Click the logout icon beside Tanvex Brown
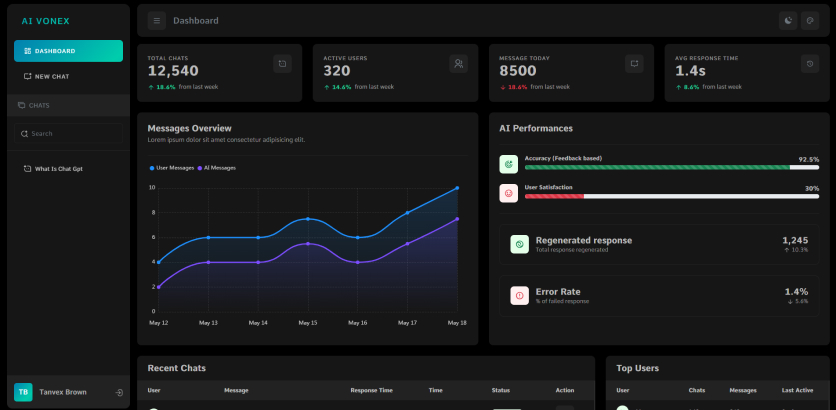This screenshot has width=836, height=410. click(x=119, y=392)
